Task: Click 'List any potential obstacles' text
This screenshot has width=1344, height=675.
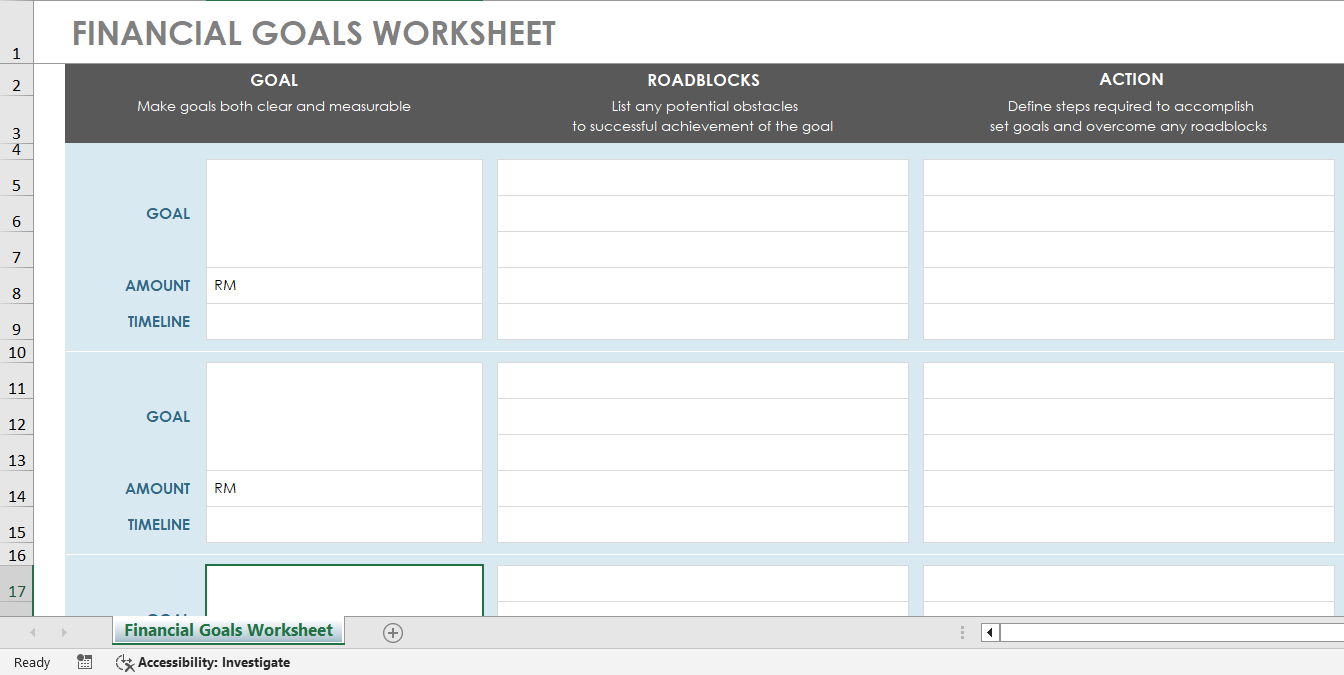Action: 705,106
